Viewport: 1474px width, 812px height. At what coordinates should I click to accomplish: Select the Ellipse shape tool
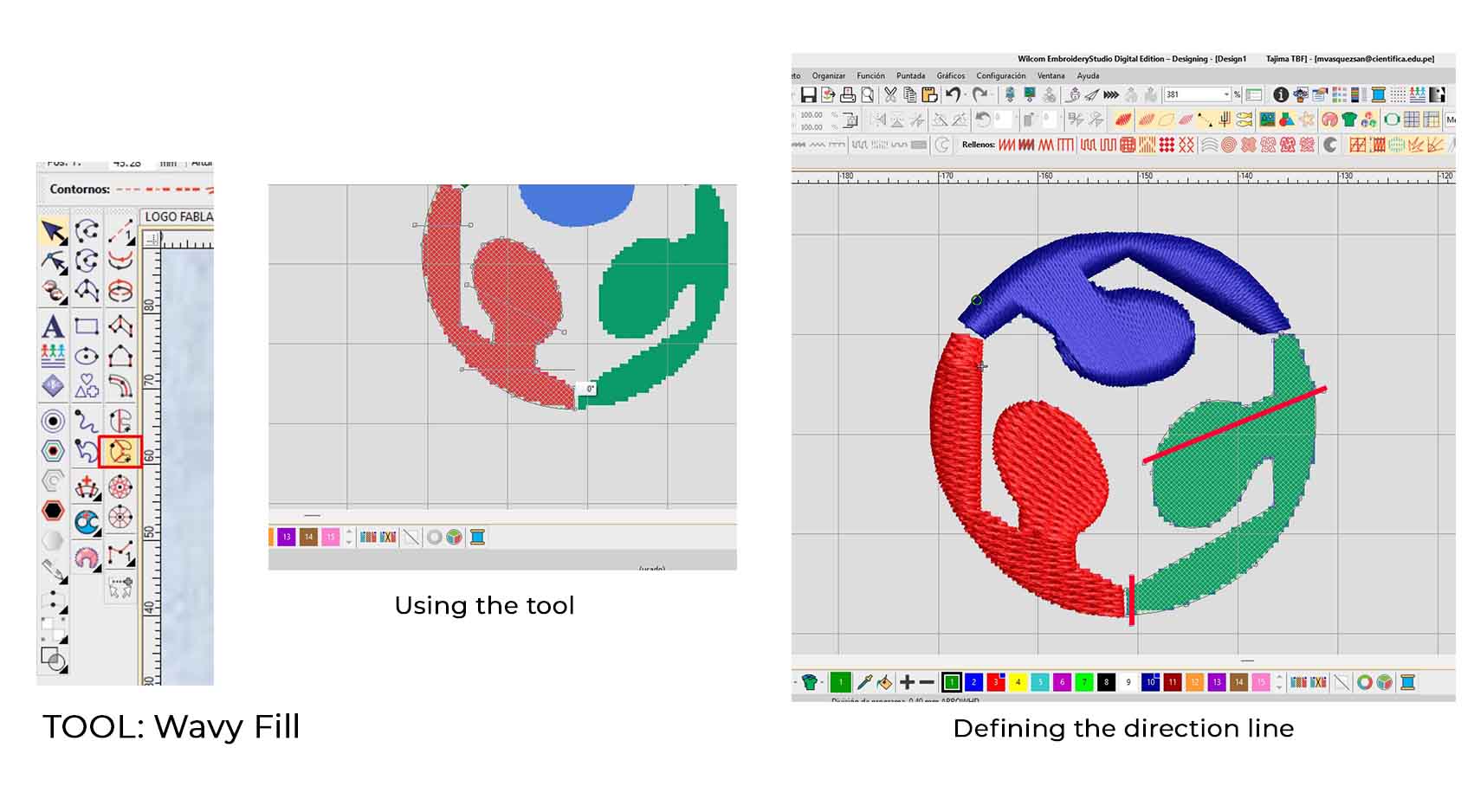(87, 356)
